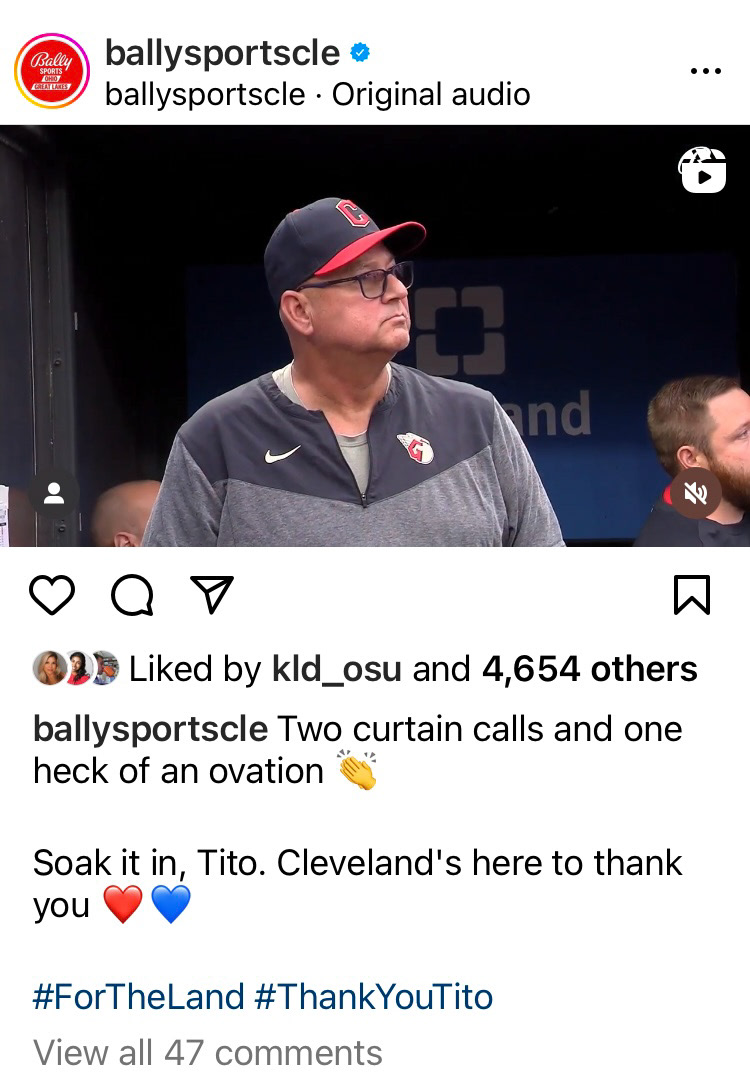Open the Reels icon on video

[x=702, y=170]
